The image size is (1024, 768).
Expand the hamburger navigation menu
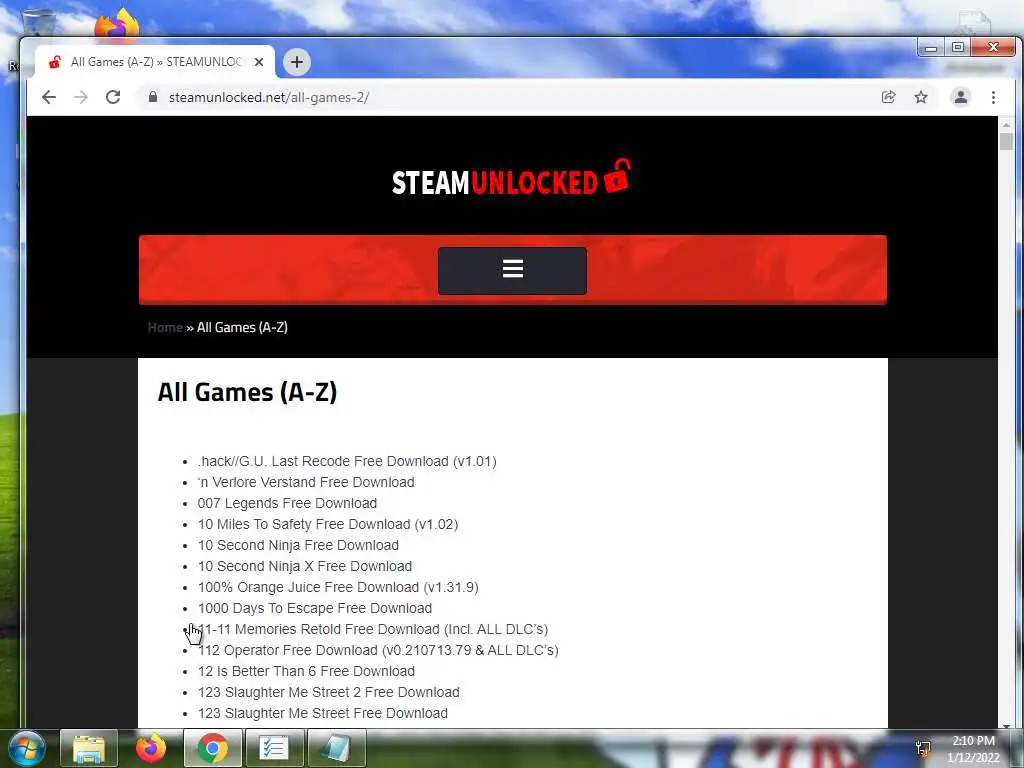coord(512,270)
